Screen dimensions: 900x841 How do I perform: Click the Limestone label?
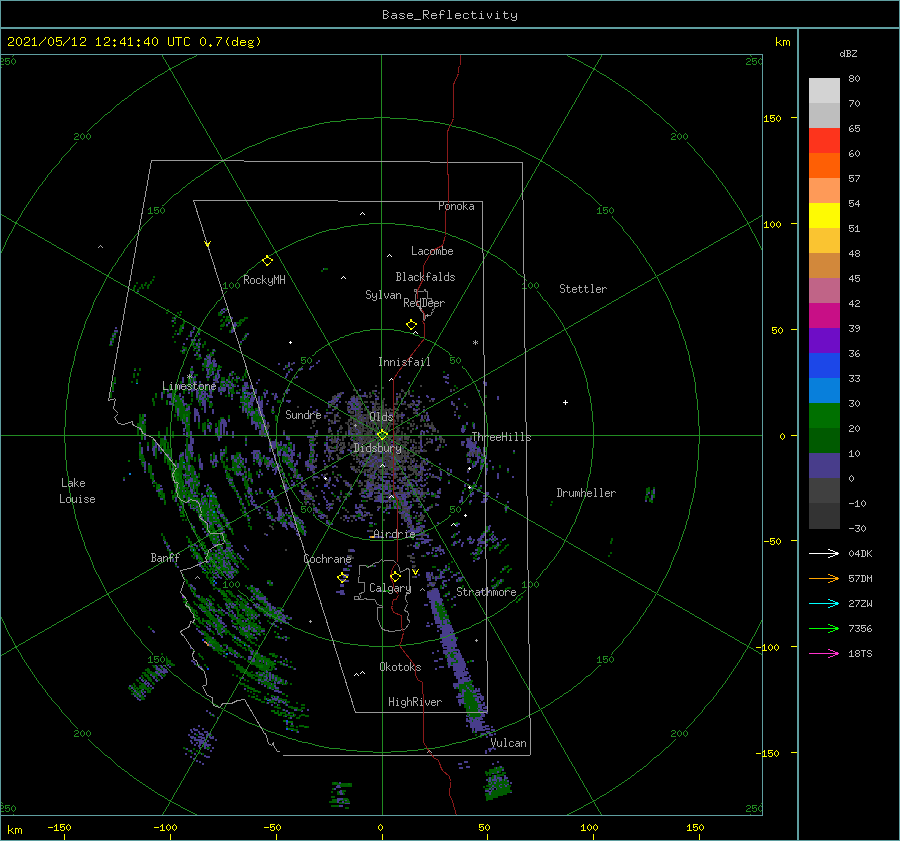(189, 386)
